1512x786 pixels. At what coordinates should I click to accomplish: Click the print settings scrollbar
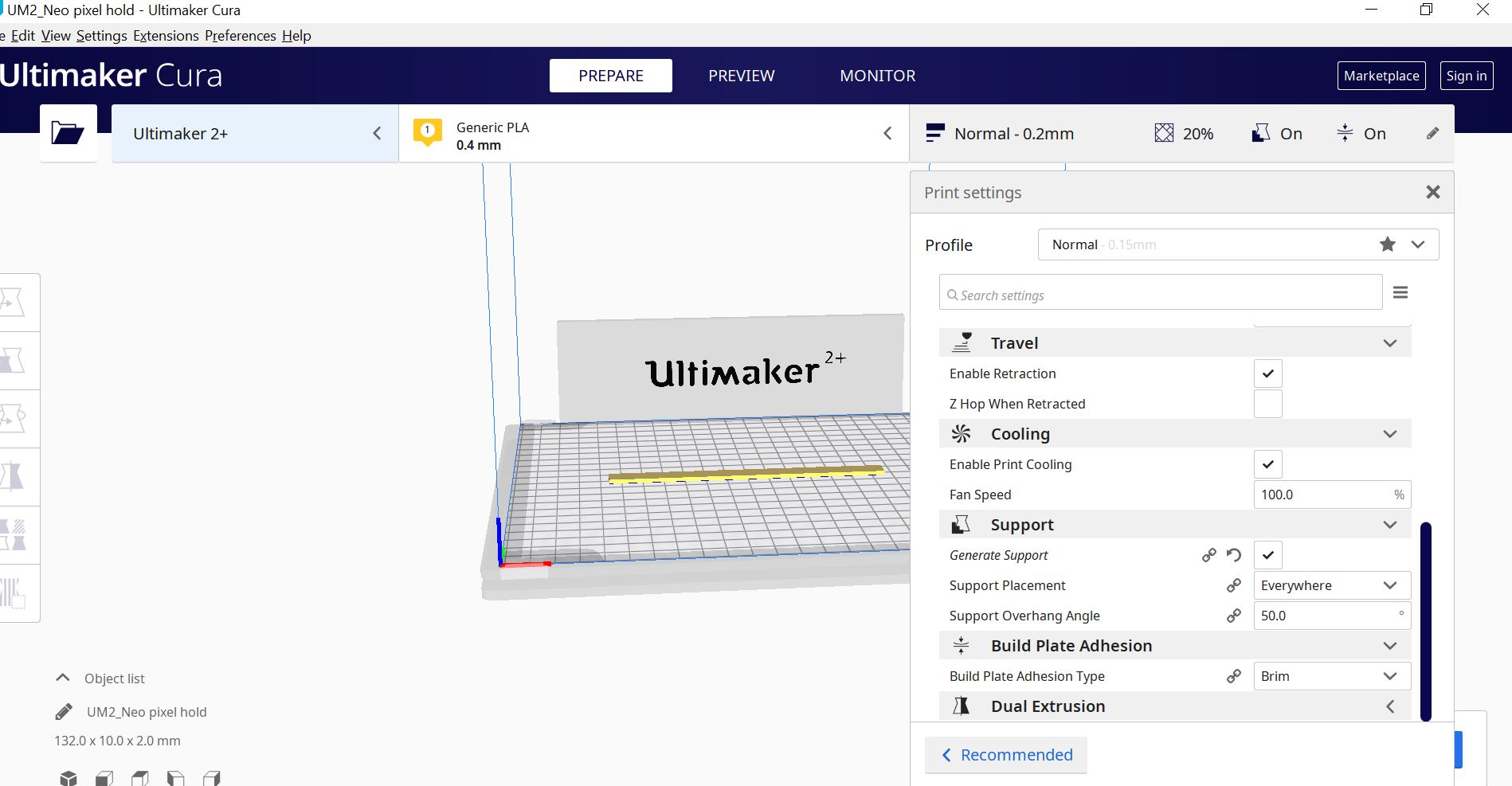(x=1426, y=621)
